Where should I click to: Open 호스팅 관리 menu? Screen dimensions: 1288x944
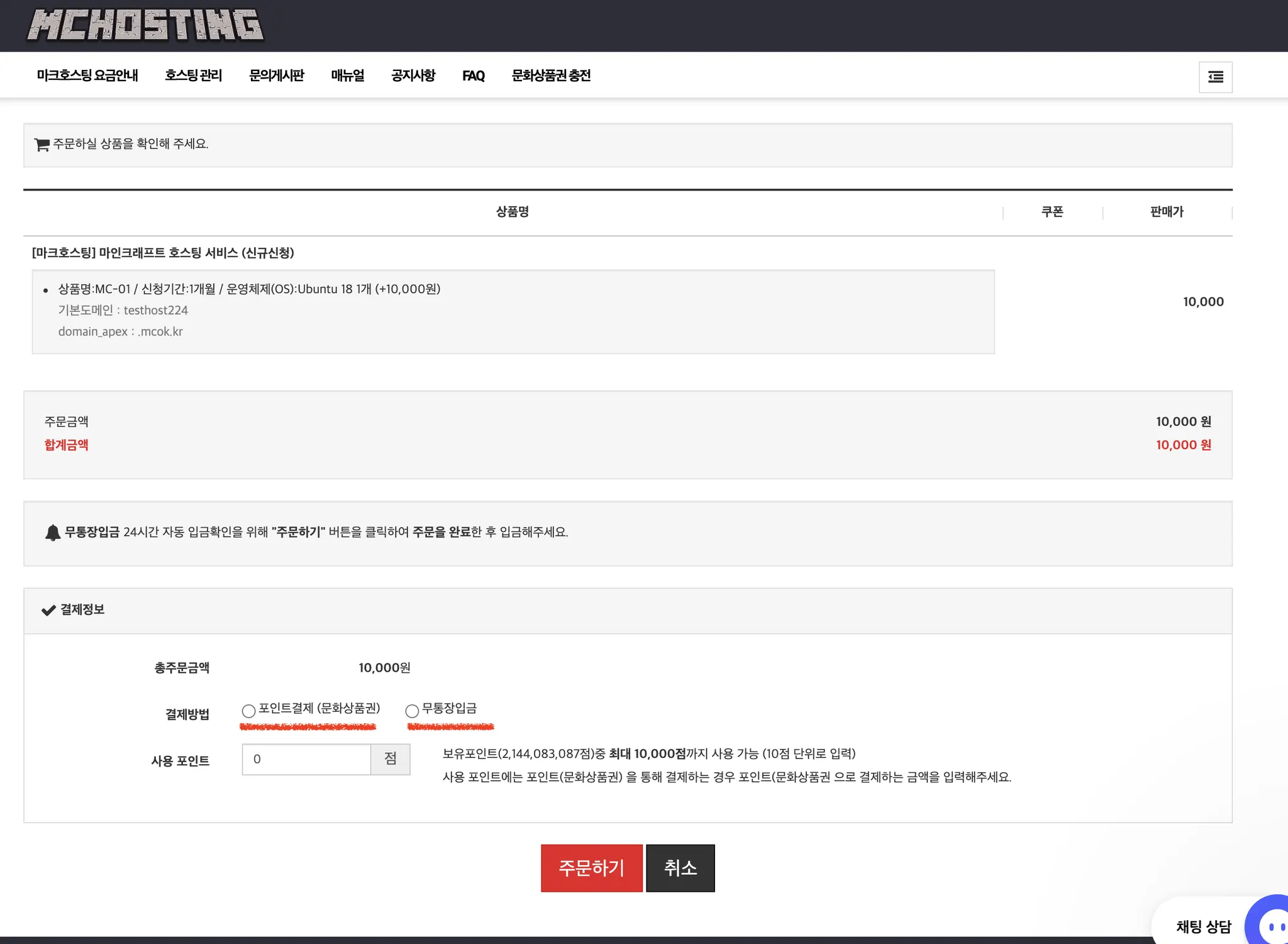pos(193,75)
